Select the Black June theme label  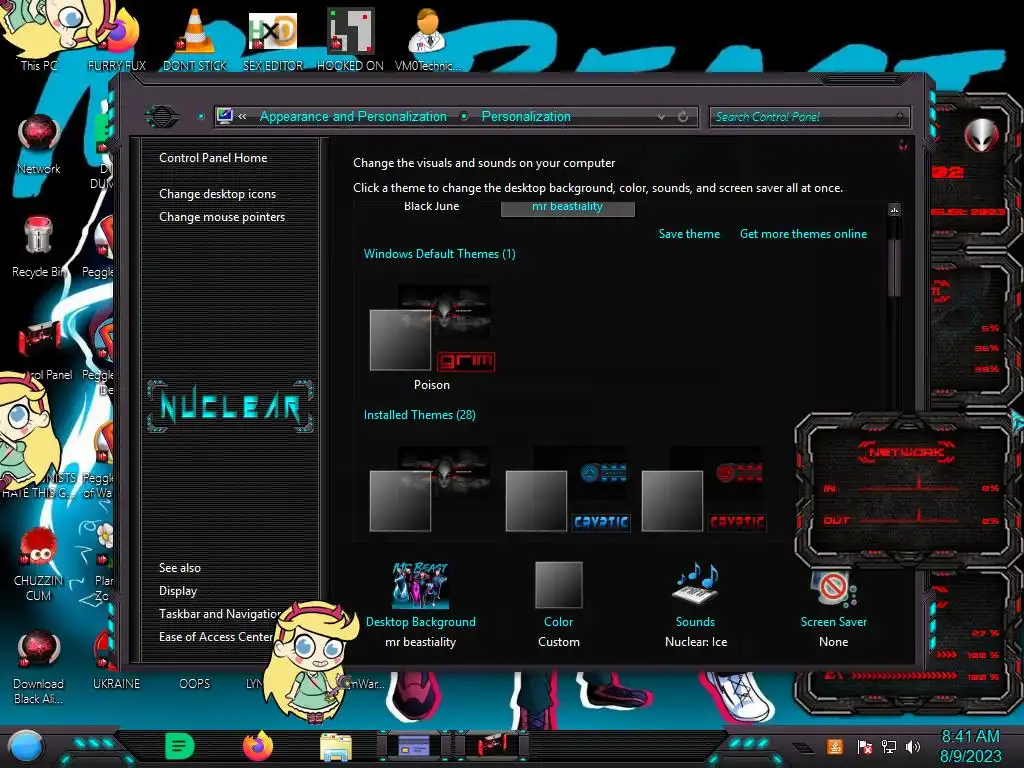[431, 206]
